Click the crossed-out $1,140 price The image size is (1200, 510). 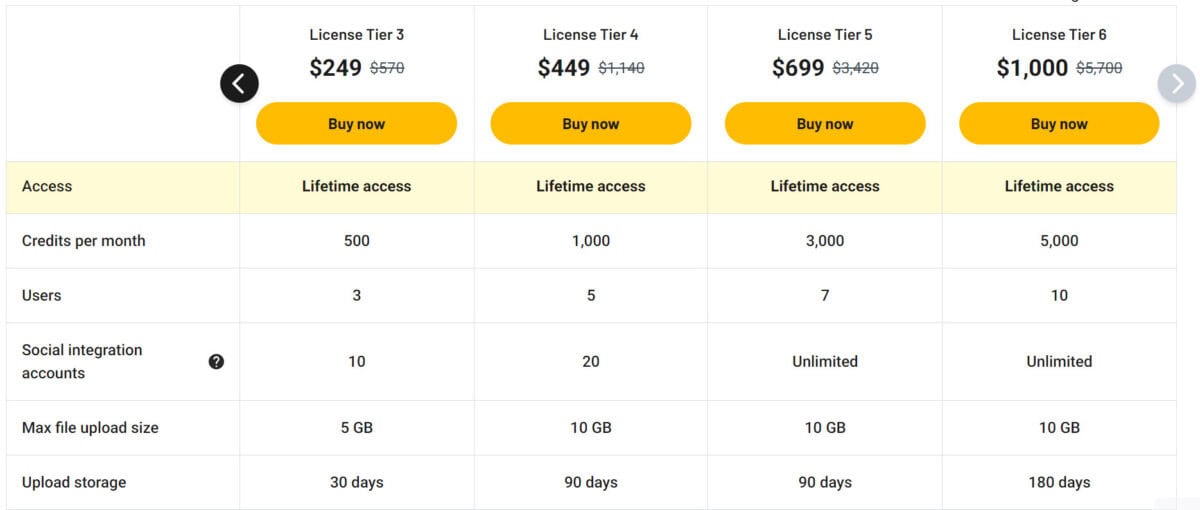point(621,69)
